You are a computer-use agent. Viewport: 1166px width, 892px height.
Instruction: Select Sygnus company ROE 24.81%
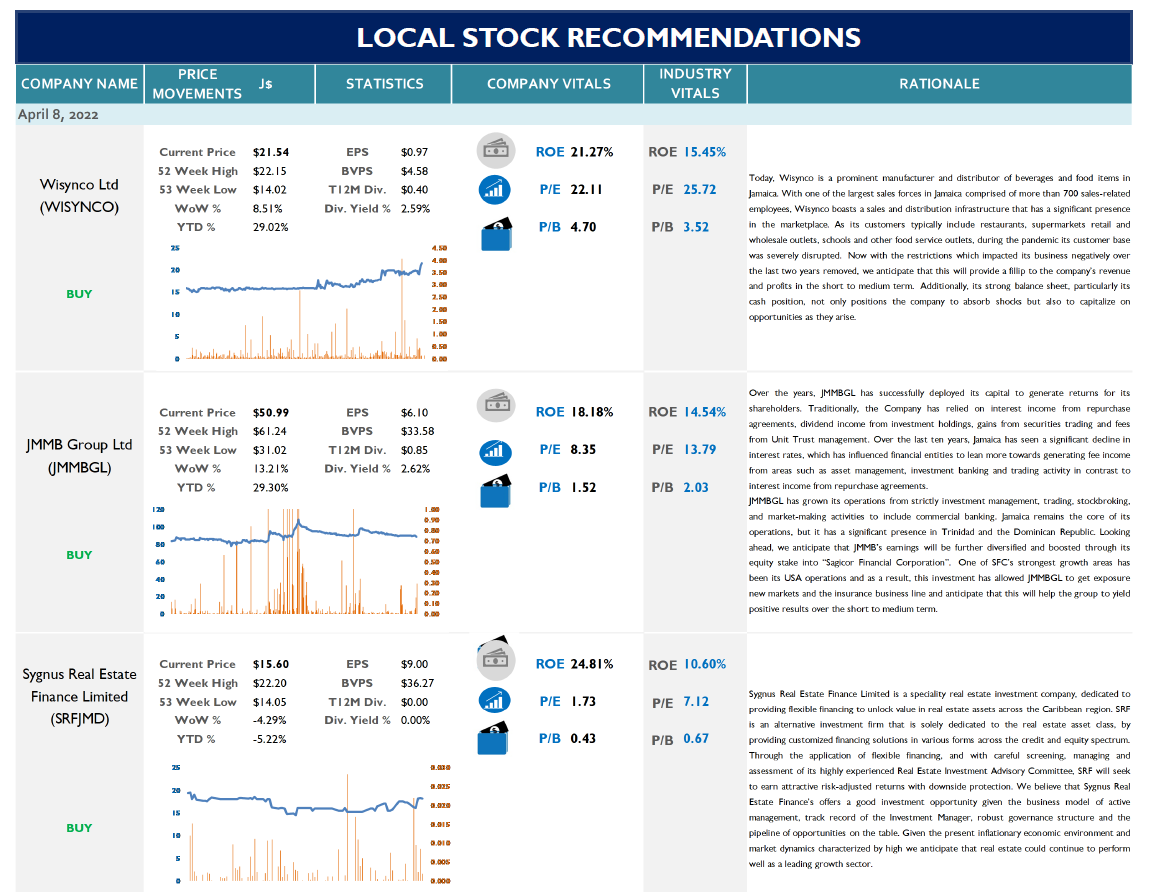(592, 664)
